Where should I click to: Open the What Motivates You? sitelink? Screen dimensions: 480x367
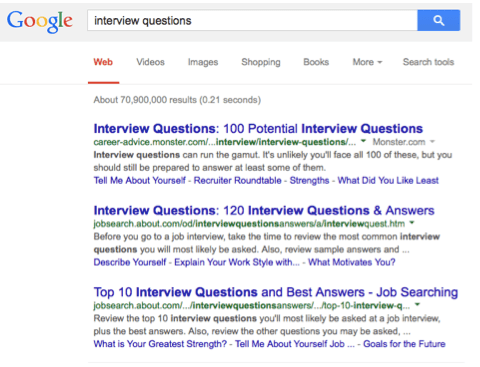tap(352, 262)
